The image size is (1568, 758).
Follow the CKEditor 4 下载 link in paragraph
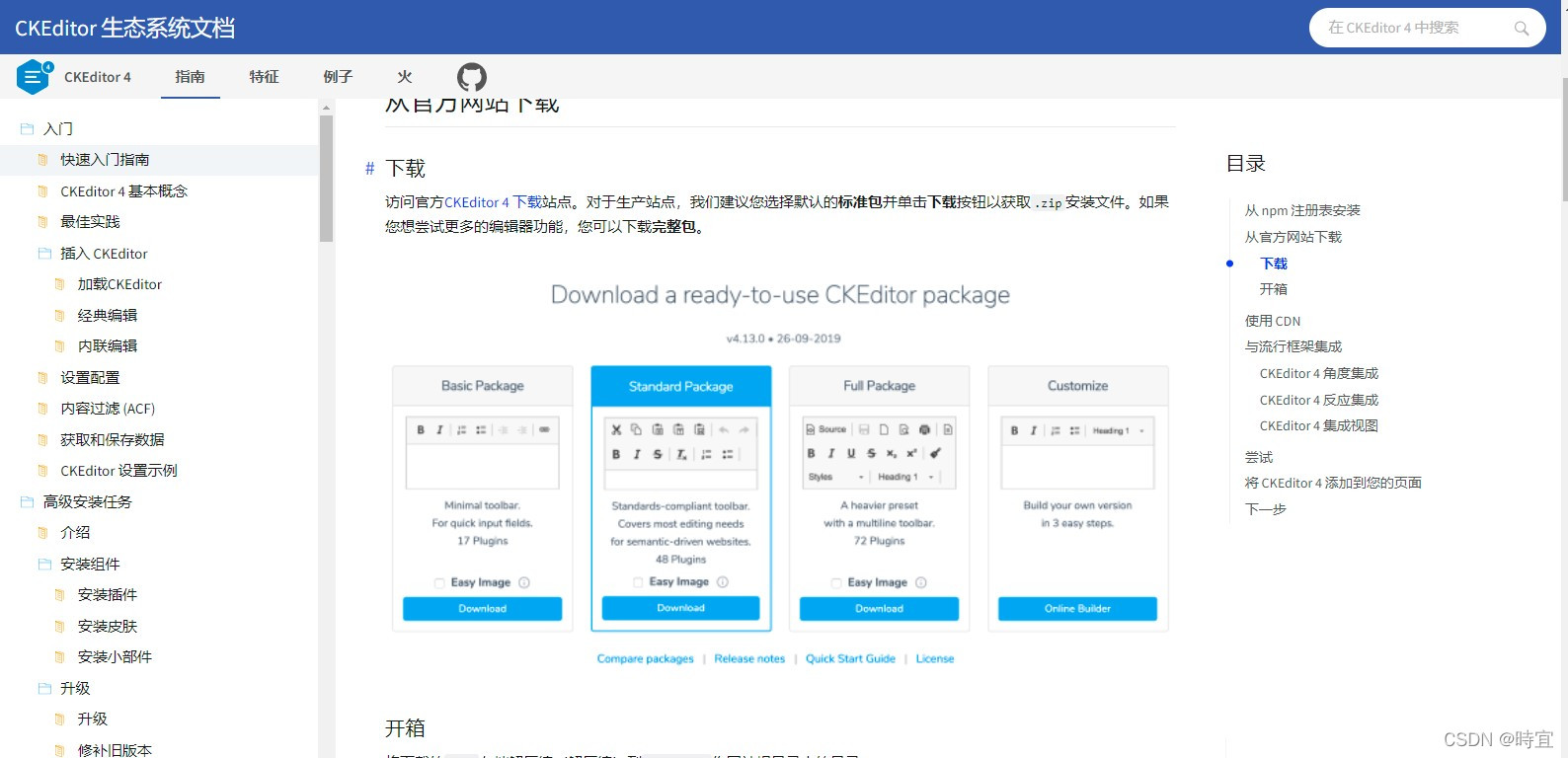[x=494, y=202]
